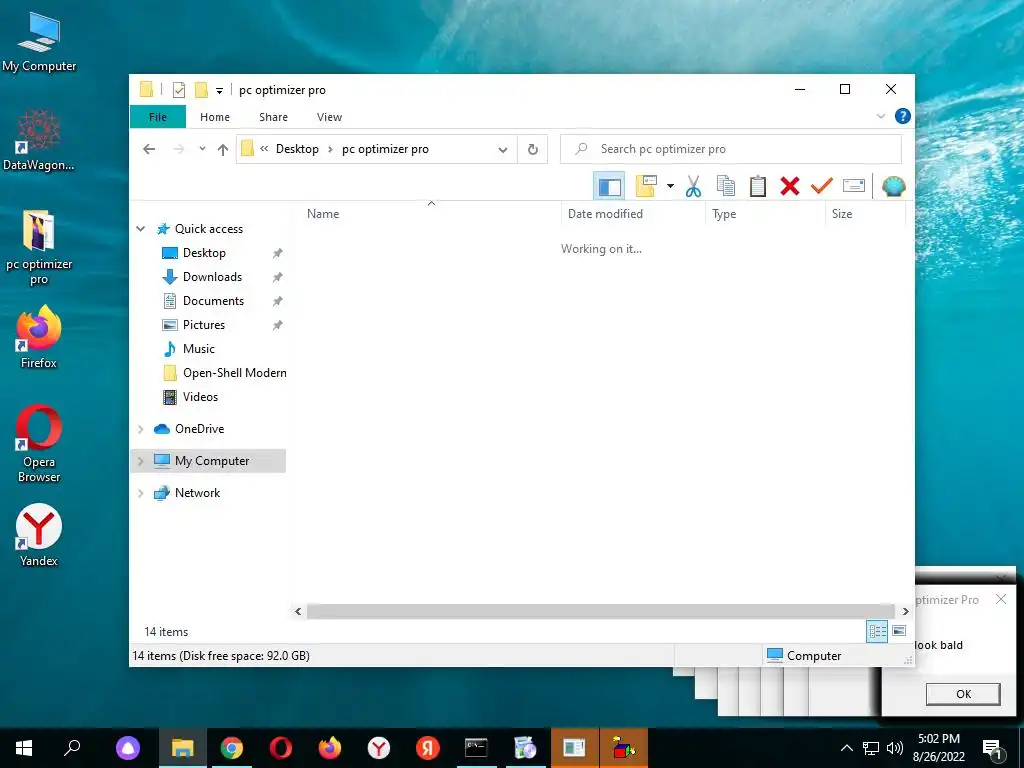Open Command Prompt from the taskbar
This screenshot has height=768, width=1024.
coord(476,748)
